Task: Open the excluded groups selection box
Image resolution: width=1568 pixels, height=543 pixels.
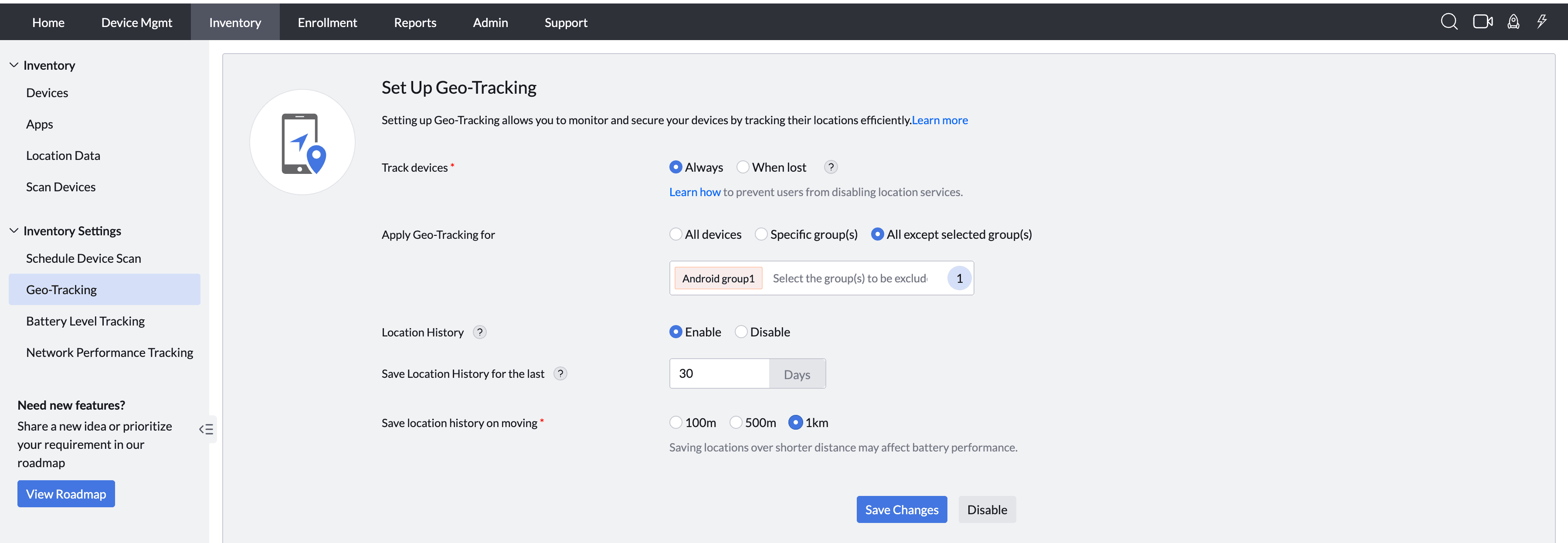Action: point(850,278)
